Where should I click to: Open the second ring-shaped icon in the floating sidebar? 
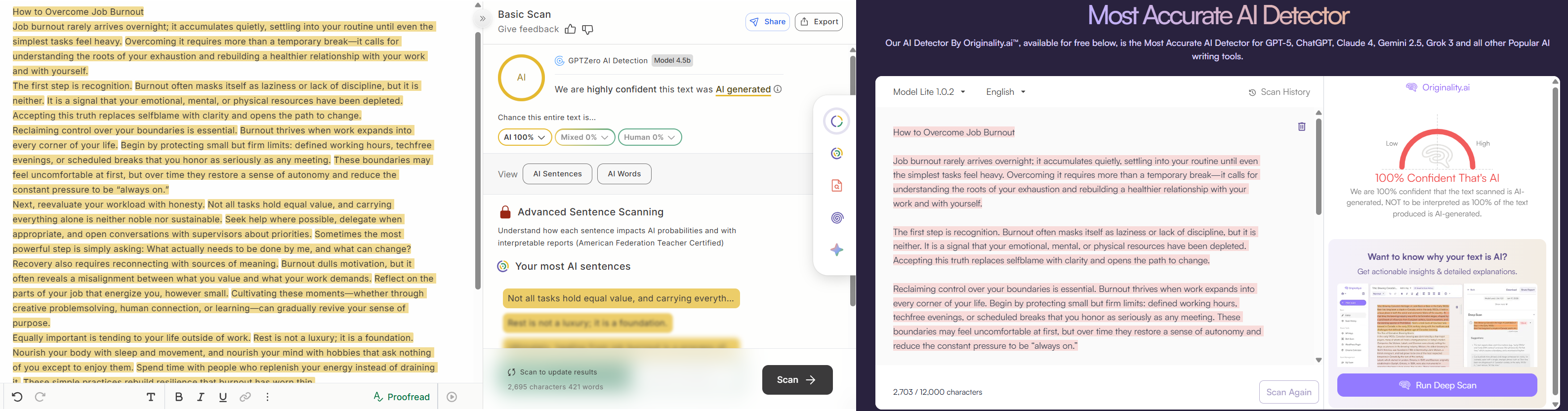pos(837,154)
